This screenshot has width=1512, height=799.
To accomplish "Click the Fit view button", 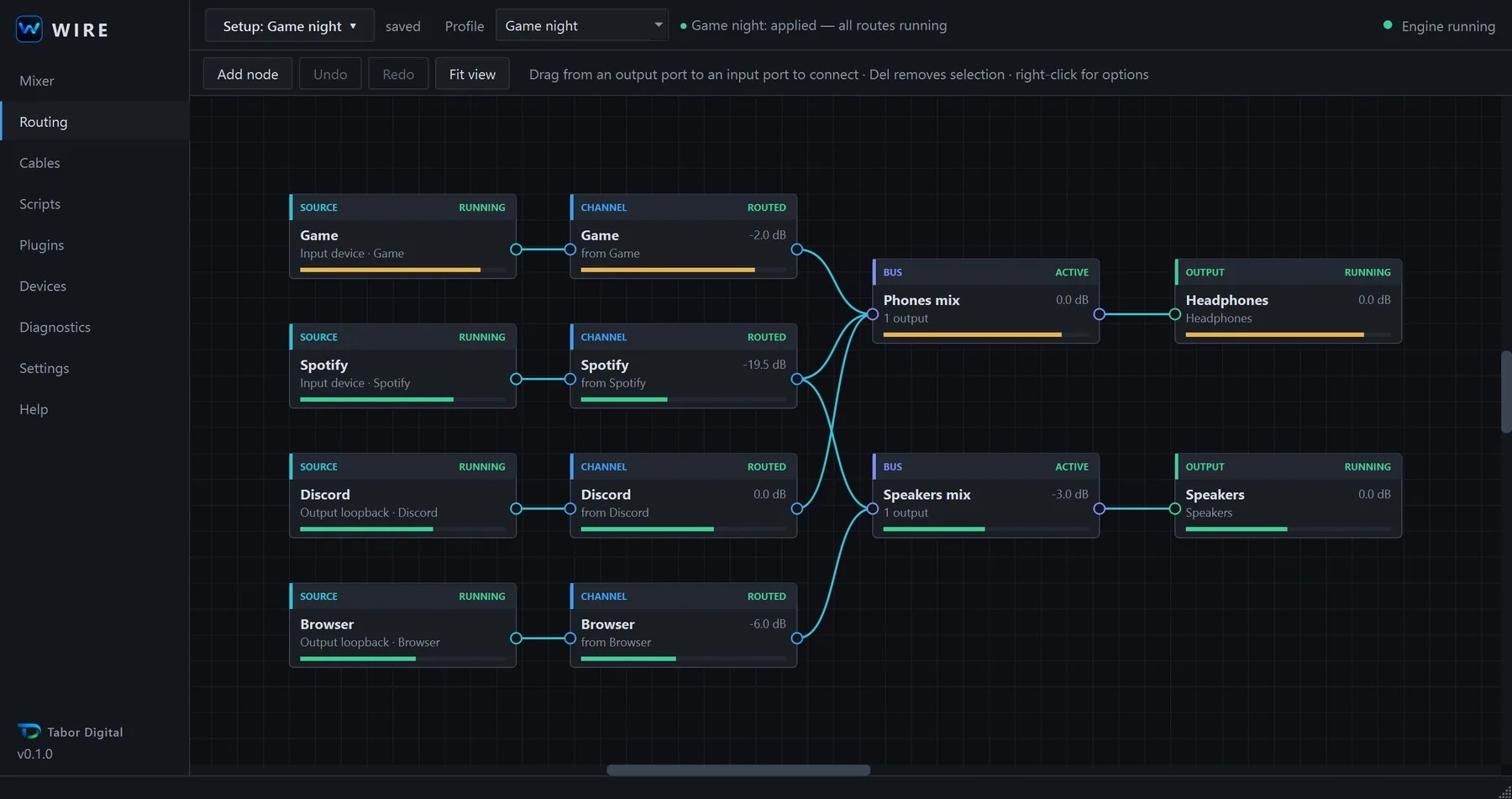I will (x=472, y=74).
